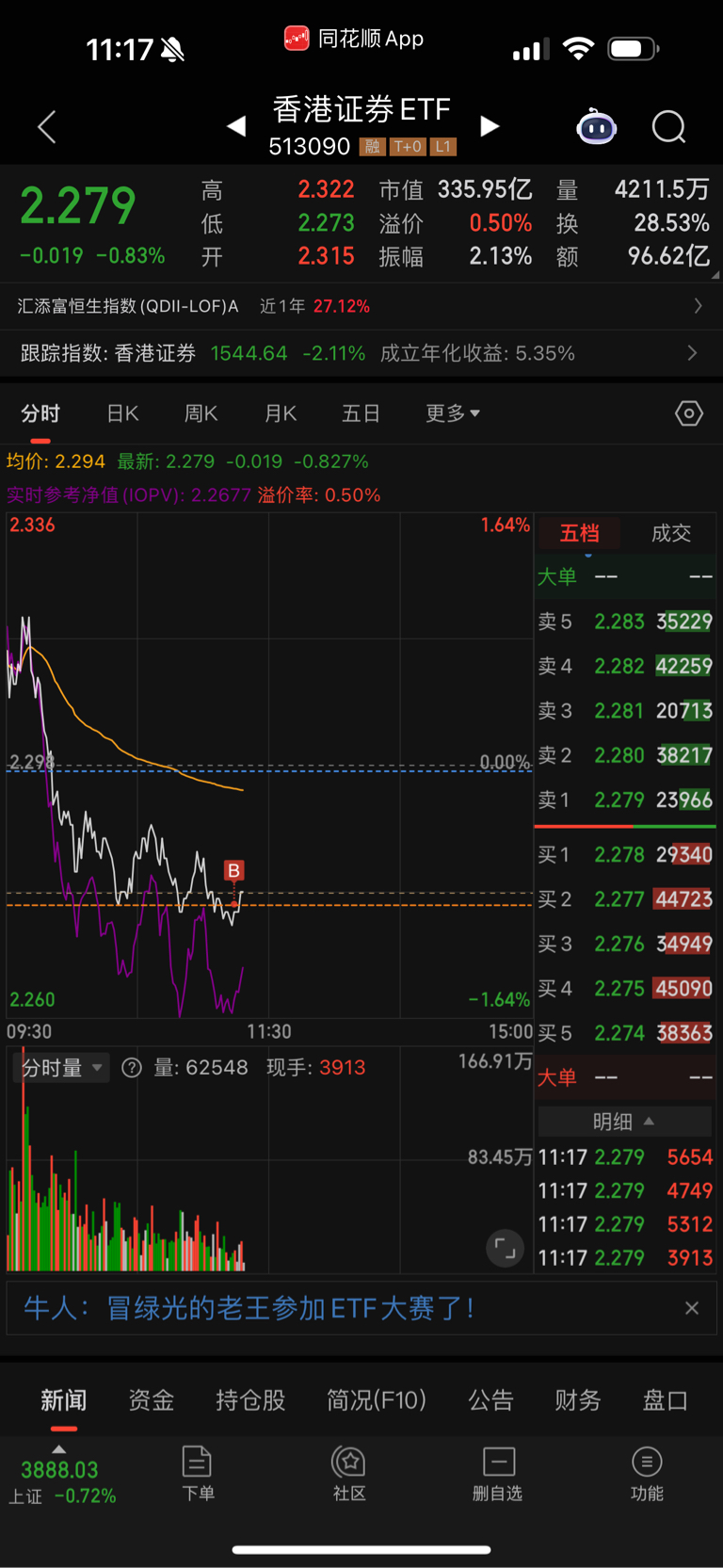Image resolution: width=723 pixels, height=1568 pixels.
Task: Tap the 上证 index 3888.03 widget
Action: coord(62,1476)
